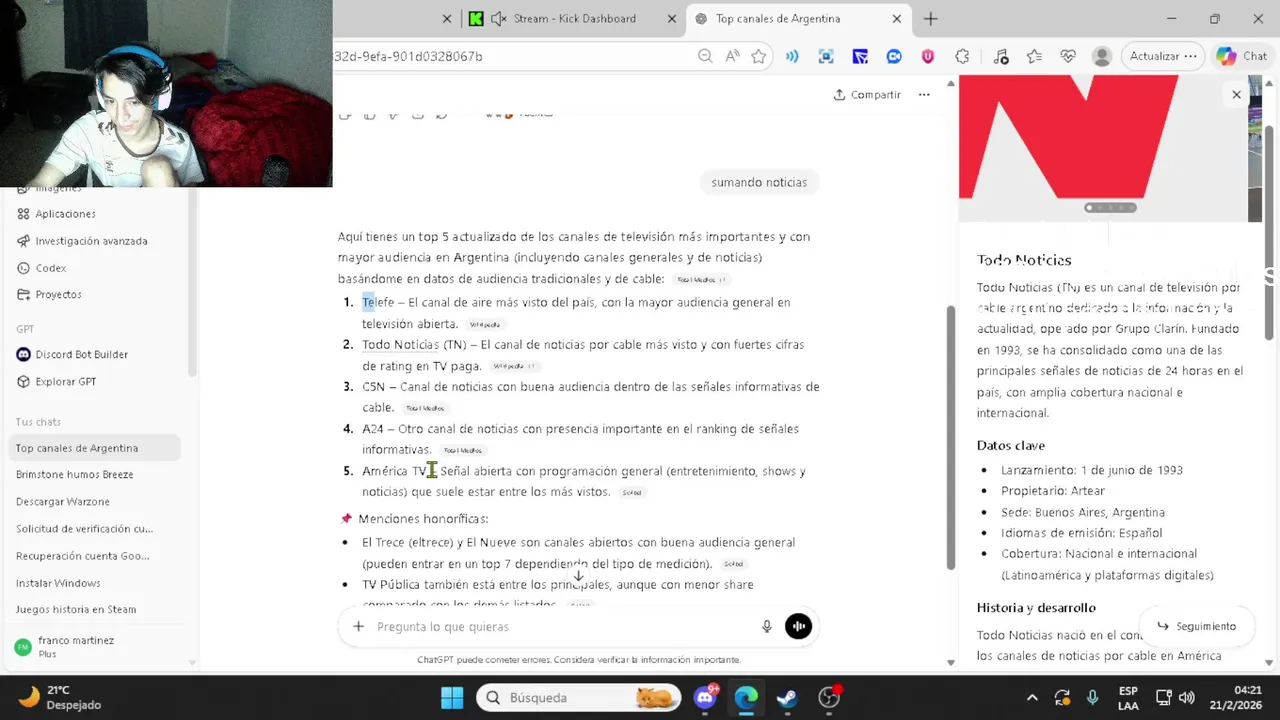The height and width of the screenshot is (720, 1280).
Task: Click the taskbar volume speaker icon
Action: coord(1187,697)
